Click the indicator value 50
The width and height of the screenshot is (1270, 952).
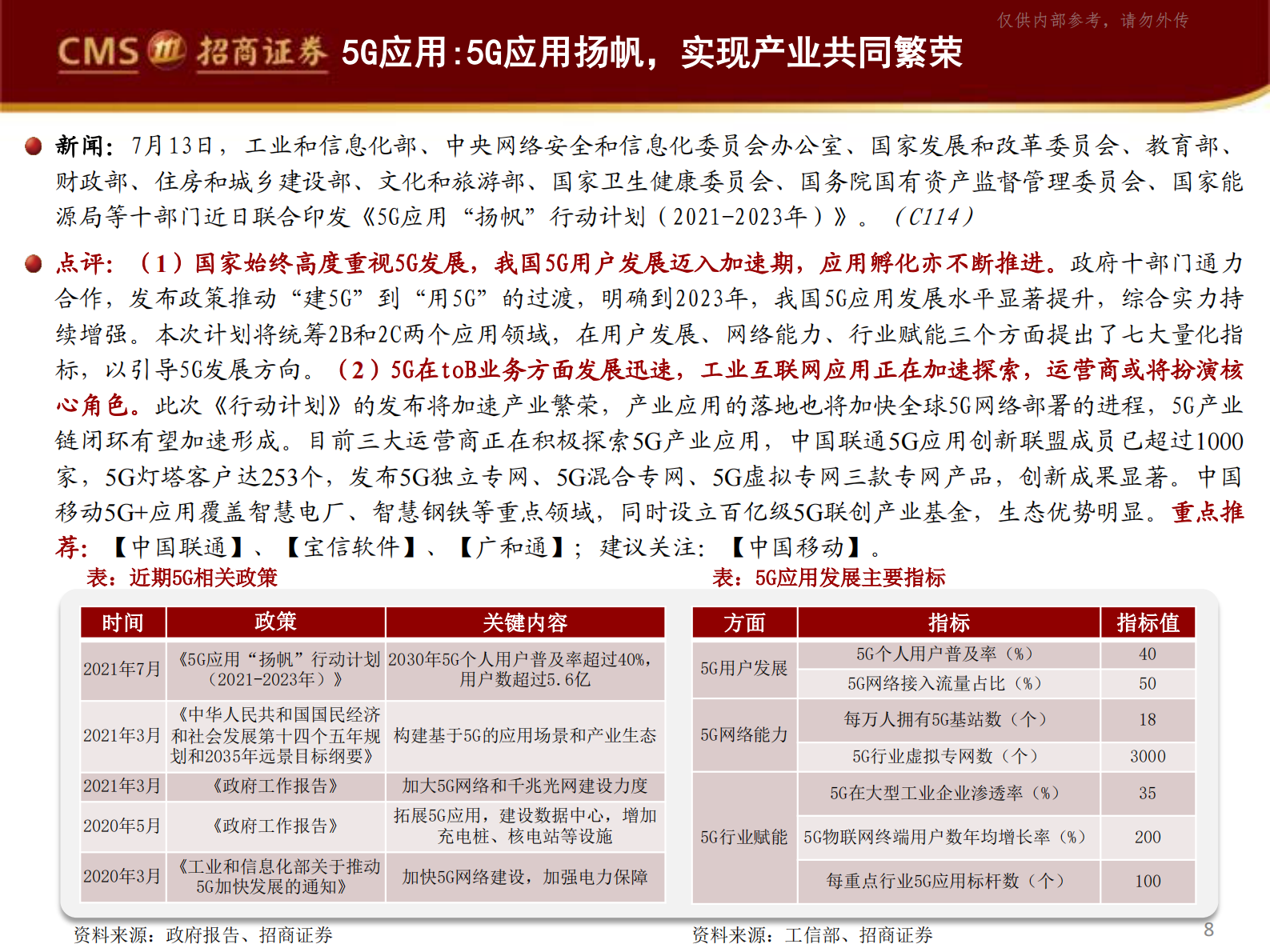(1148, 684)
